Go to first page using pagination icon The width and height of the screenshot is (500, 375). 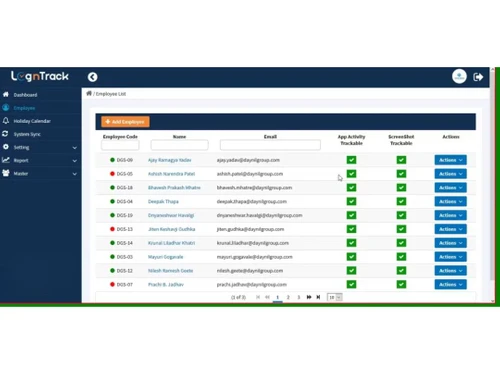[x=258, y=297]
